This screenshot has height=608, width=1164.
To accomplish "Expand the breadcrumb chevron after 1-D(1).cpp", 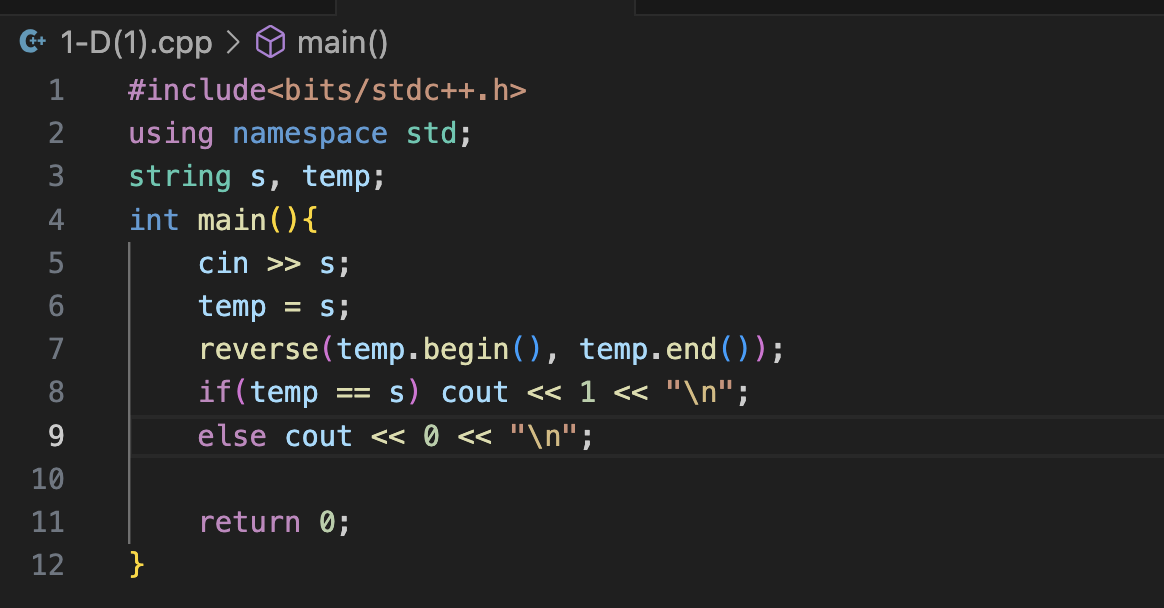I will 233,42.
